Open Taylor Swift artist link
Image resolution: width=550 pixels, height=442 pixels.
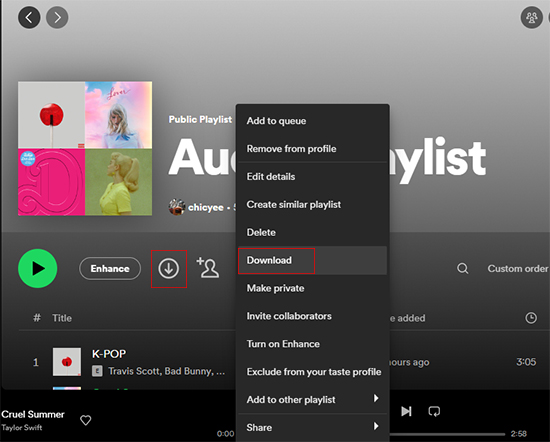tap(22, 428)
